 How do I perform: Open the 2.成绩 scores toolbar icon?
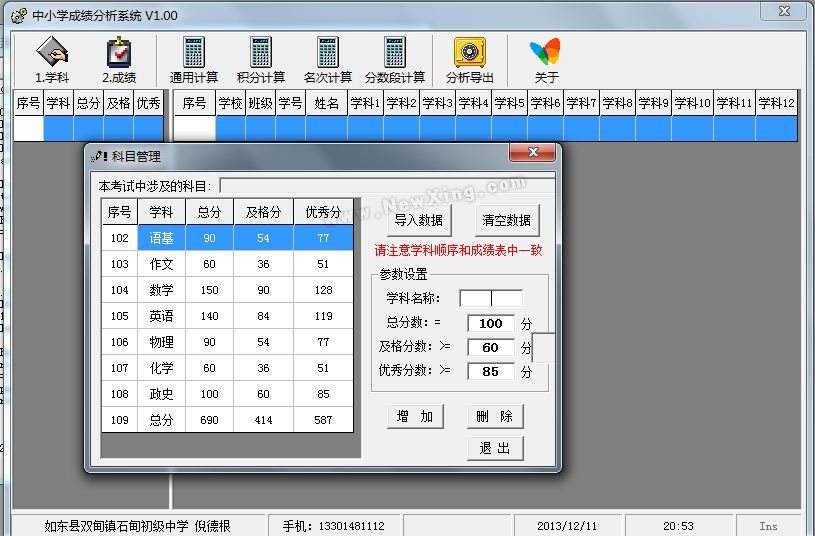[x=119, y=58]
